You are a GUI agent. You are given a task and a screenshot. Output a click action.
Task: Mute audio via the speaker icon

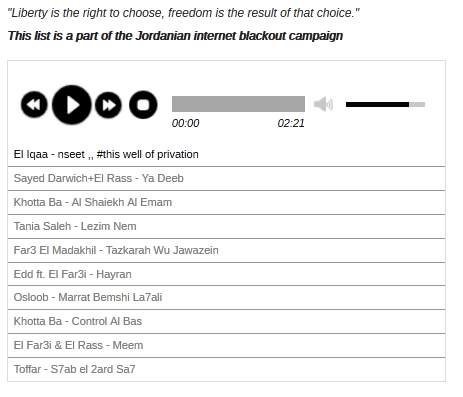[323, 104]
